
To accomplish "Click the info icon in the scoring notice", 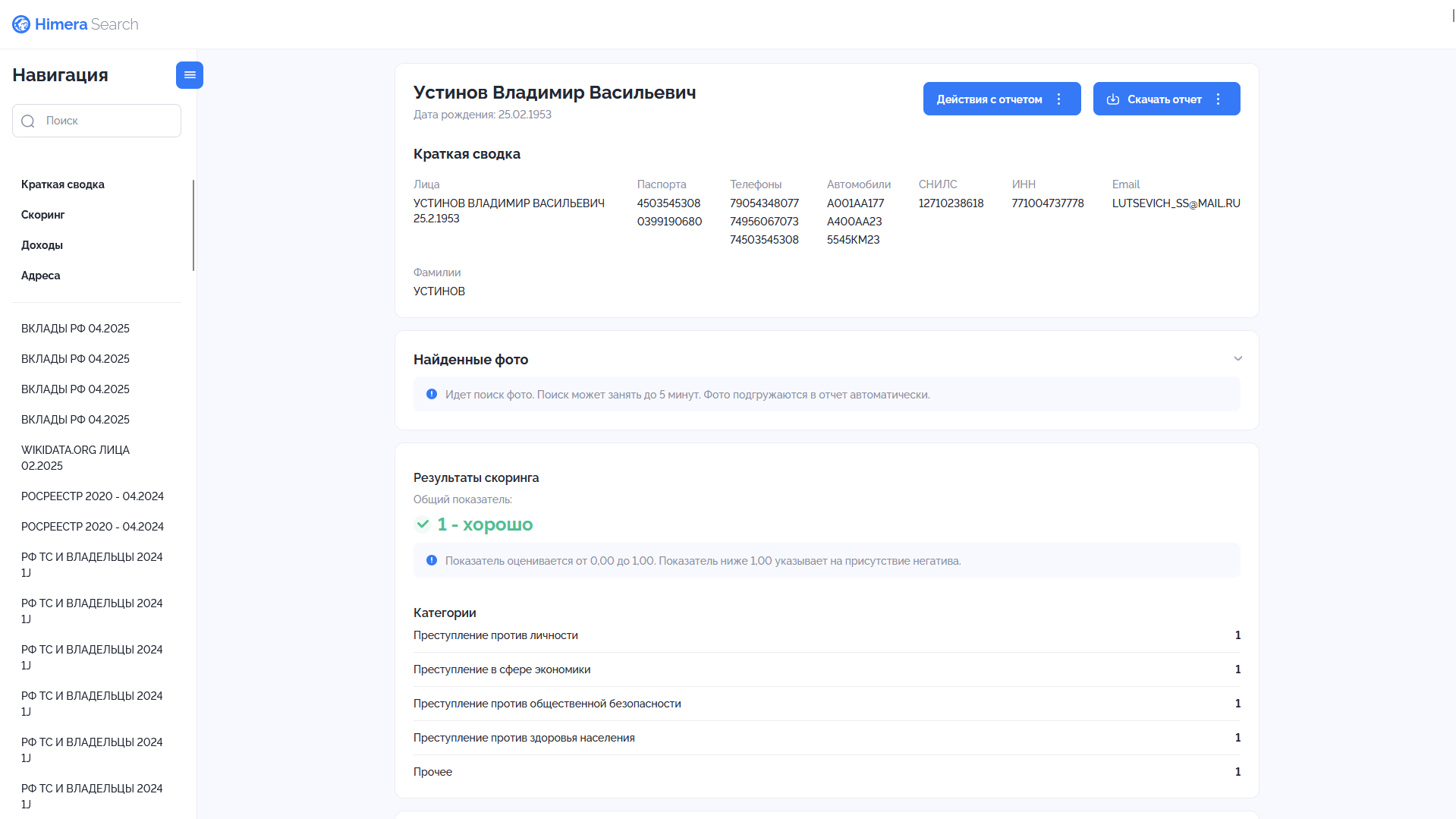I will [432, 560].
